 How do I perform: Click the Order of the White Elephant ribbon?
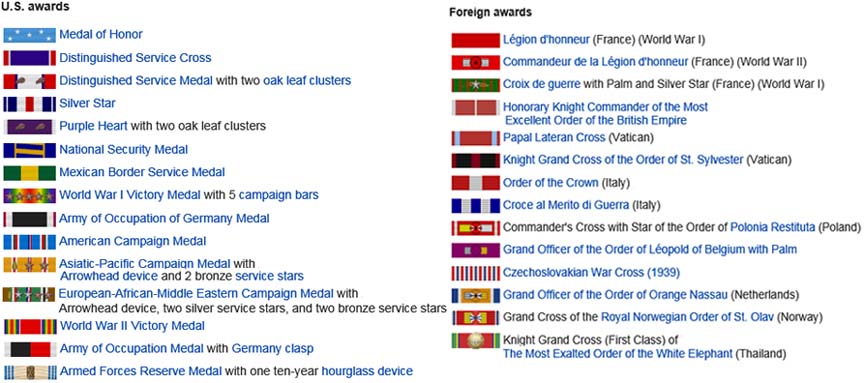pyautogui.click(x=476, y=341)
